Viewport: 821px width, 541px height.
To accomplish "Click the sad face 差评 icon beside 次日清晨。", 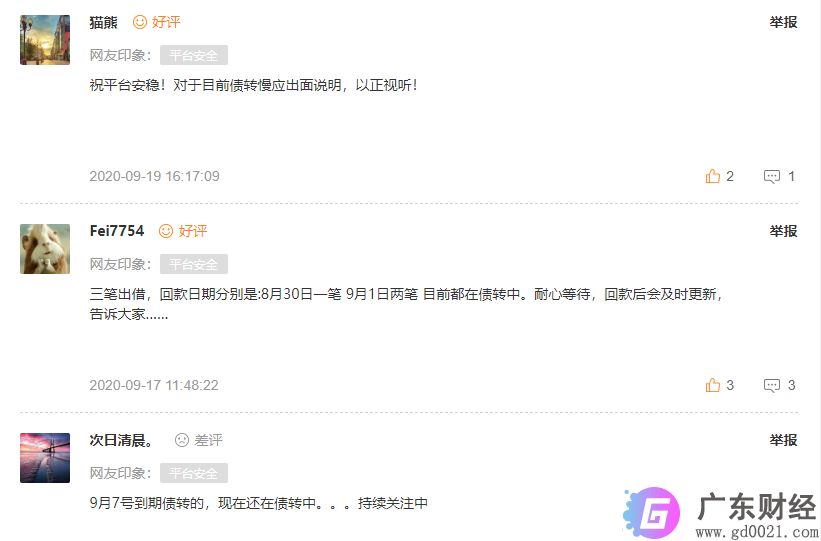I will pos(182,440).
